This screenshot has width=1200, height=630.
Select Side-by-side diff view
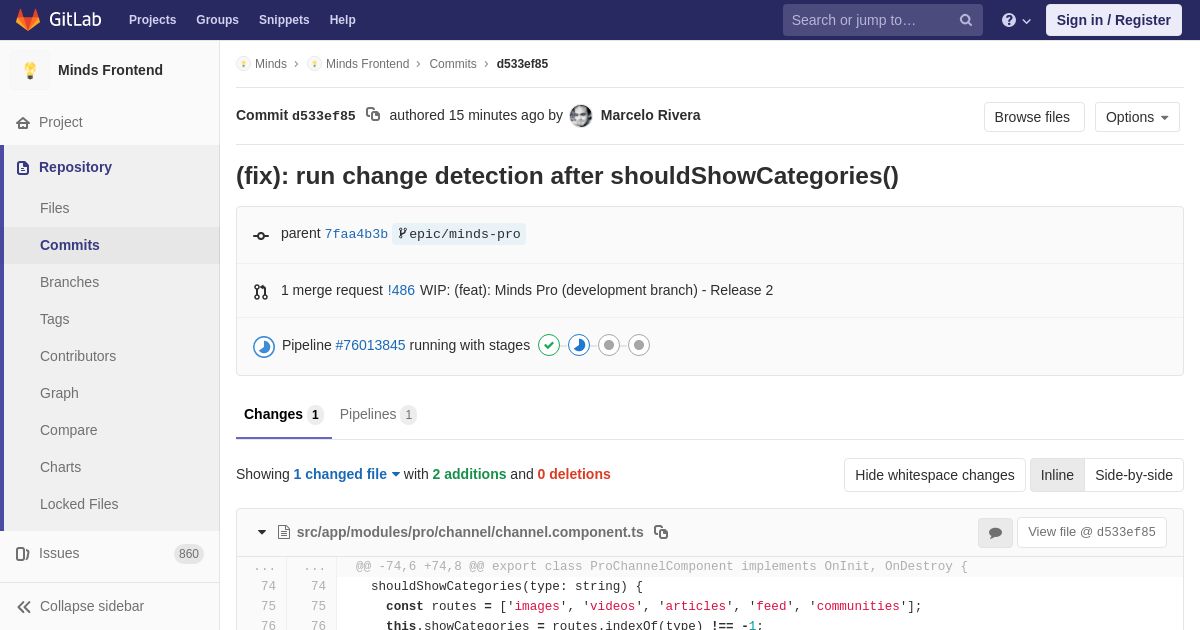tap(1134, 475)
